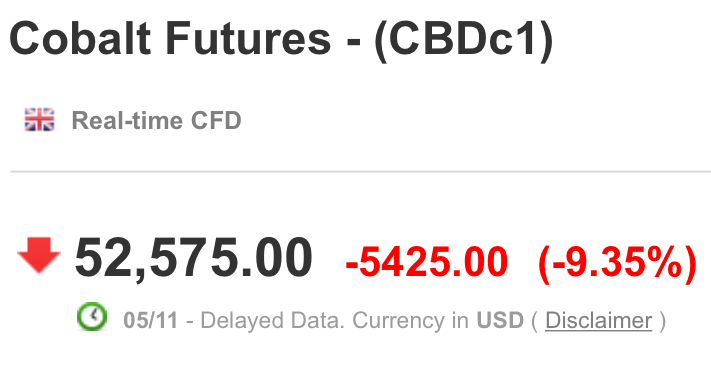Click the USD currency label
Image resolution: width=711 pixels, height=373 pixels.
point(500,320)
